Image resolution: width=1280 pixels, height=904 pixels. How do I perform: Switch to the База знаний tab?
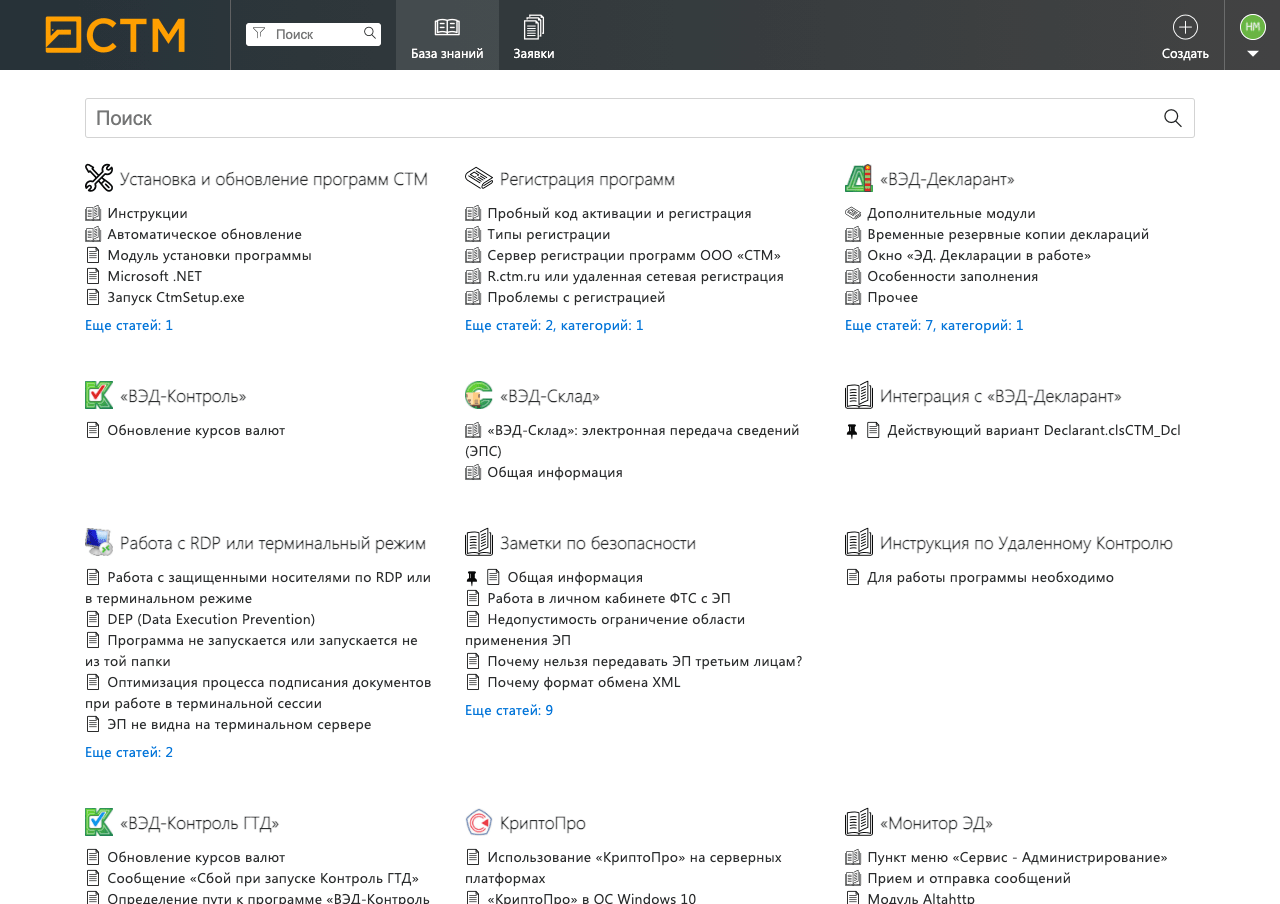click(447, 35)
